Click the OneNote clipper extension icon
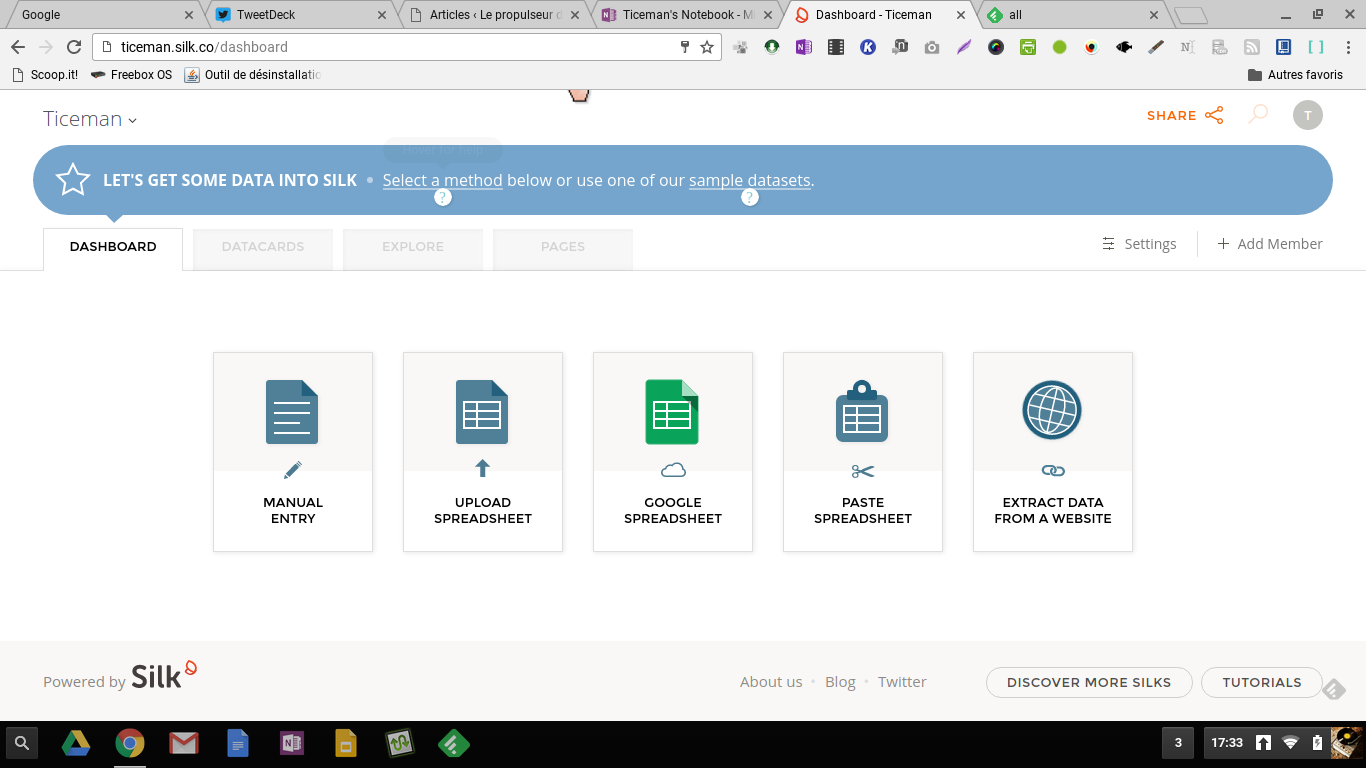The width and height of the screenshot is (1366, 768). (x=804, y=47)
